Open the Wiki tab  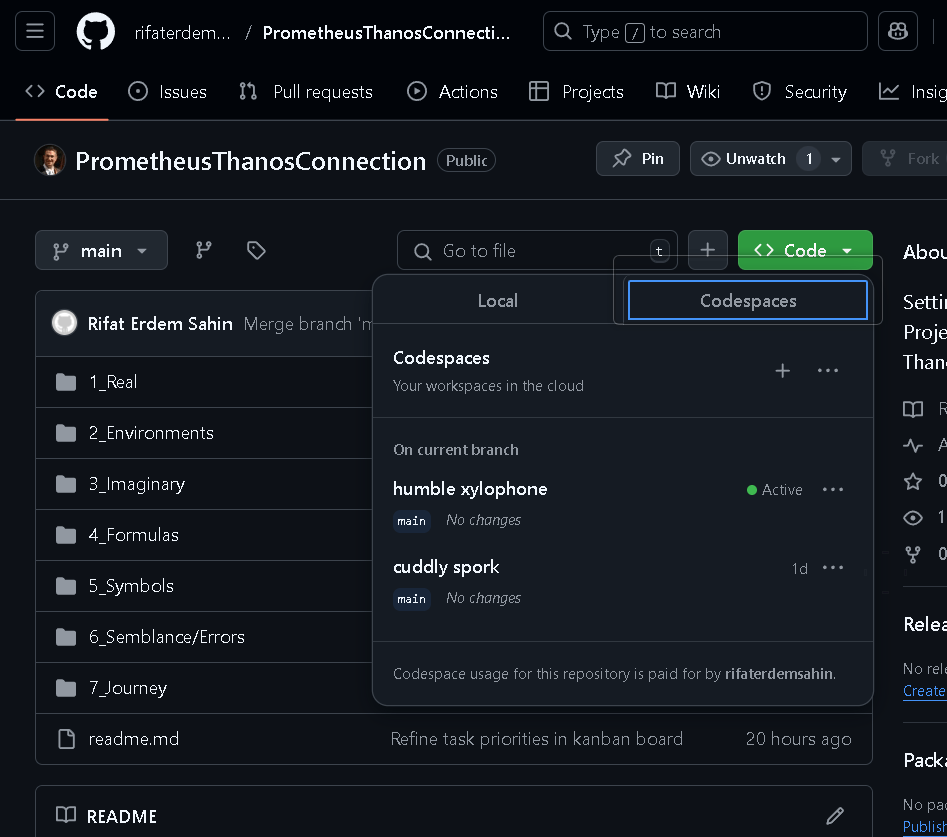pos(688,92)
